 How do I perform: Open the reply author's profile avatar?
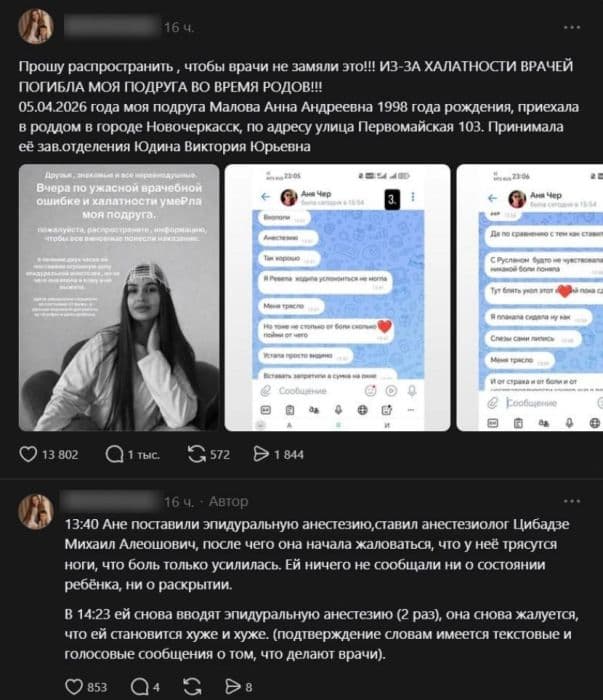pyautogui.click(x=36, y=512)
